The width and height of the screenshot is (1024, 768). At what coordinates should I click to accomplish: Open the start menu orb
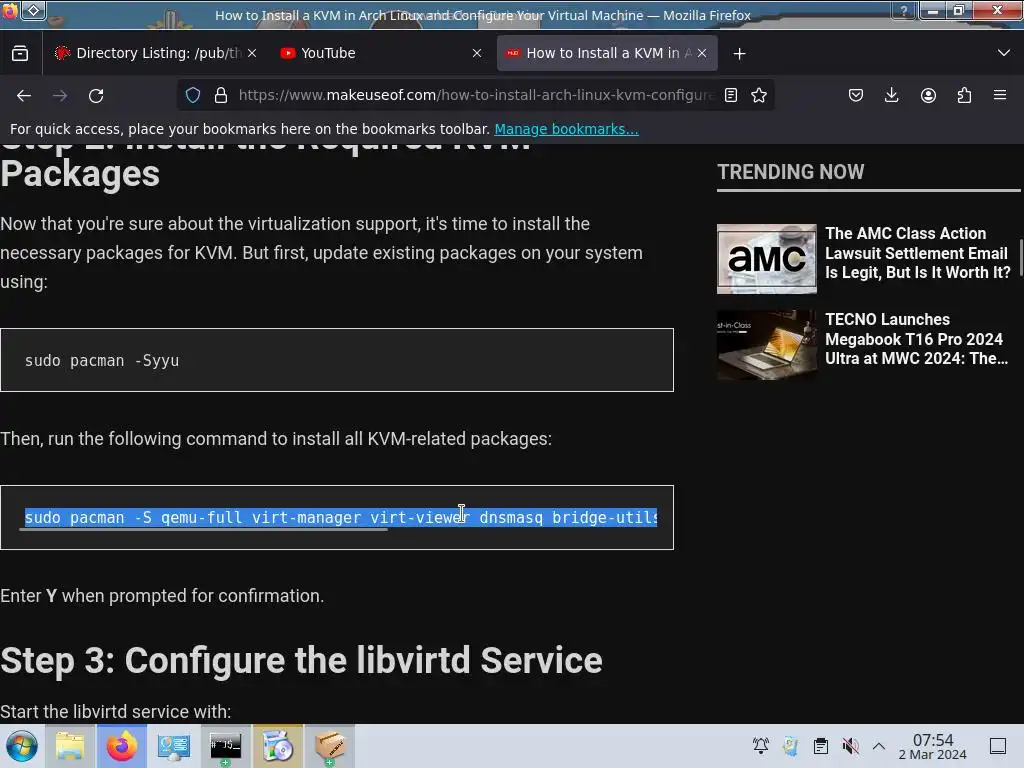click(x=22, y=746)
